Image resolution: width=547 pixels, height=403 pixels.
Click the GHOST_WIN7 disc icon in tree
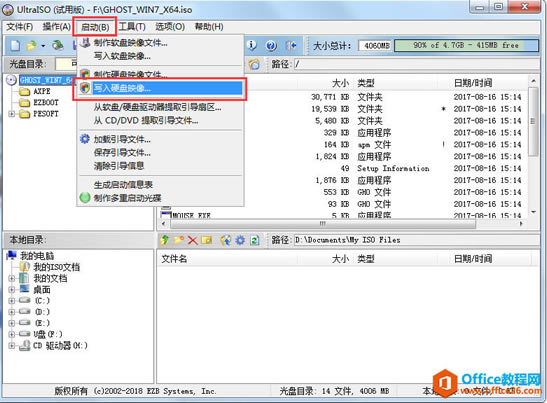[12, 80]
